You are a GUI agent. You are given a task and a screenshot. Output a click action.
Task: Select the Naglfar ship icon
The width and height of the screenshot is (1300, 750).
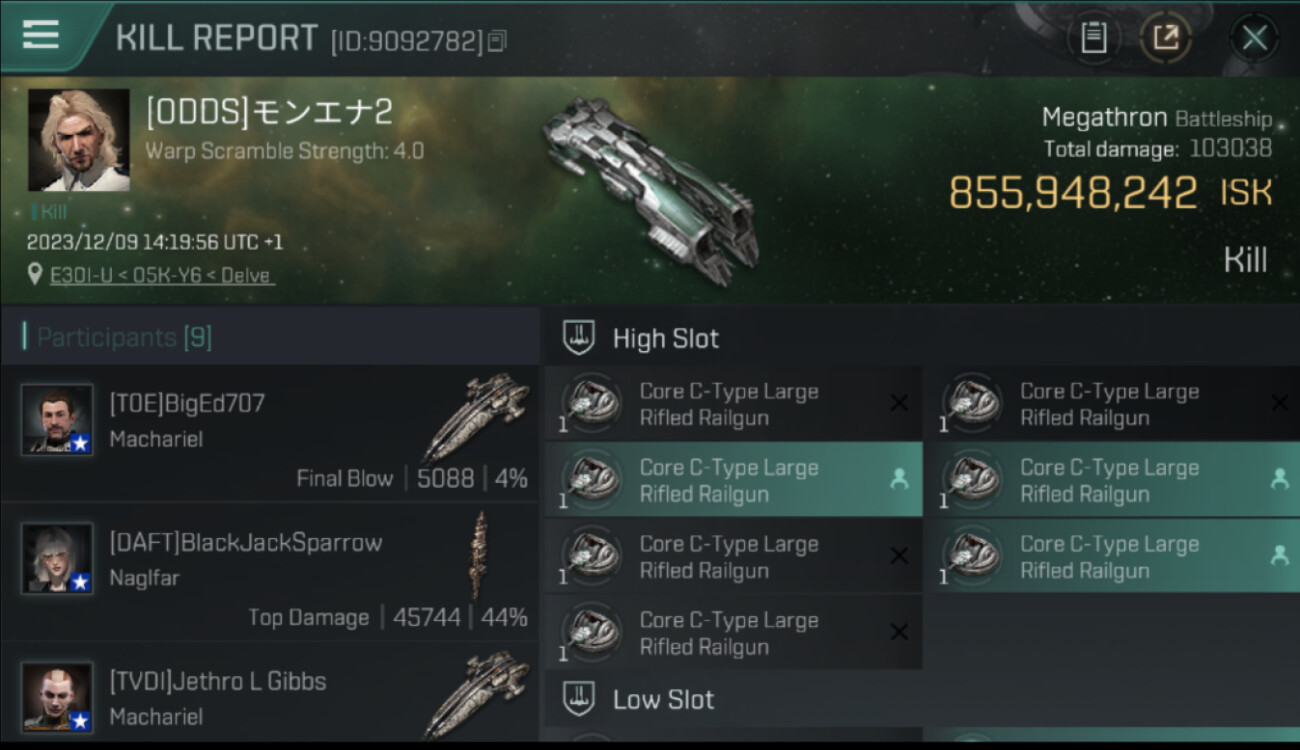point(479,555)
